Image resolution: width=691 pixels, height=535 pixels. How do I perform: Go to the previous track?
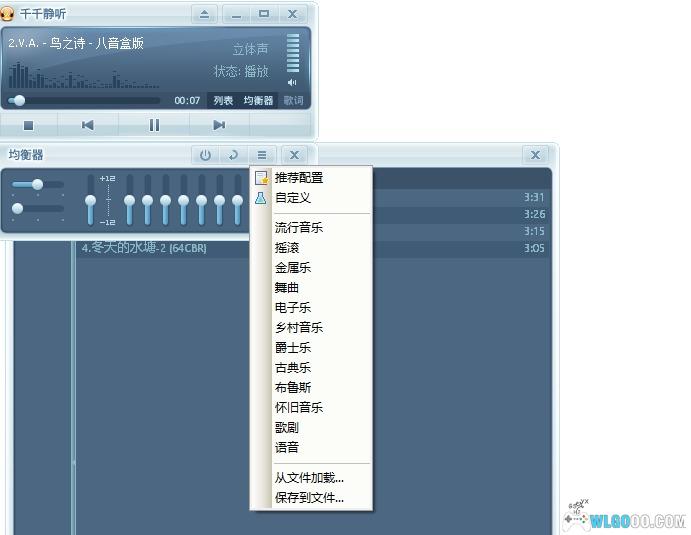pyautogui.click(x=87, y=125)
